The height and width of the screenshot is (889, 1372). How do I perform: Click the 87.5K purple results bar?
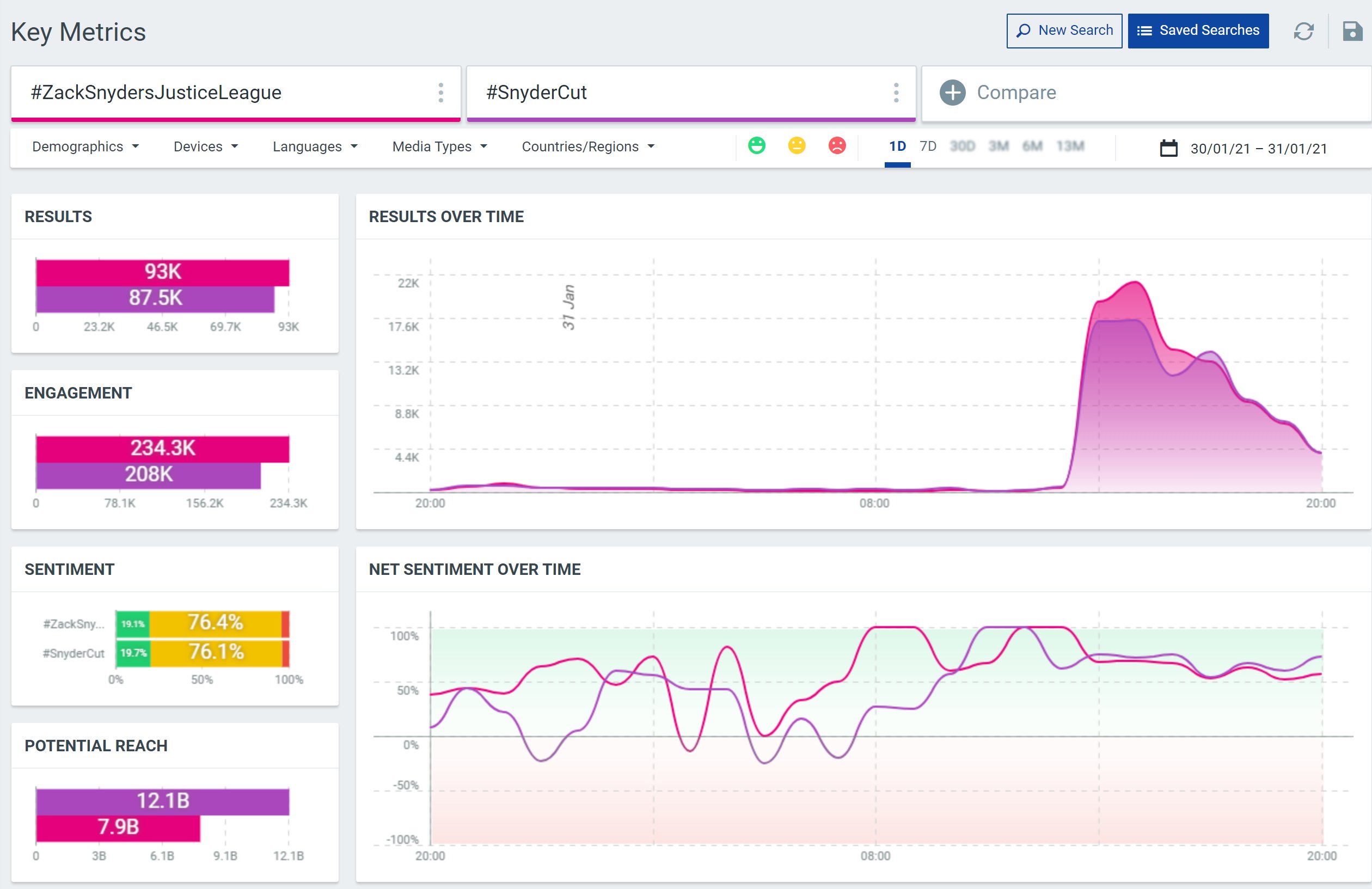155,299
